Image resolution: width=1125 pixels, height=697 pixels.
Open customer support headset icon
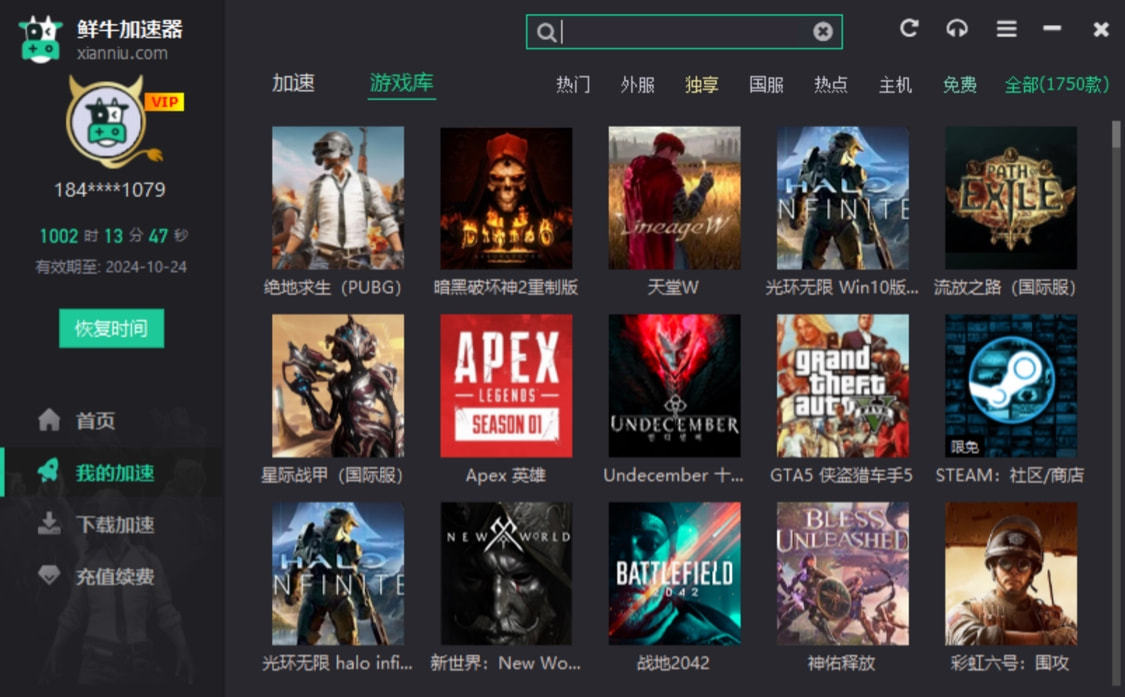(x=957, y=28)
